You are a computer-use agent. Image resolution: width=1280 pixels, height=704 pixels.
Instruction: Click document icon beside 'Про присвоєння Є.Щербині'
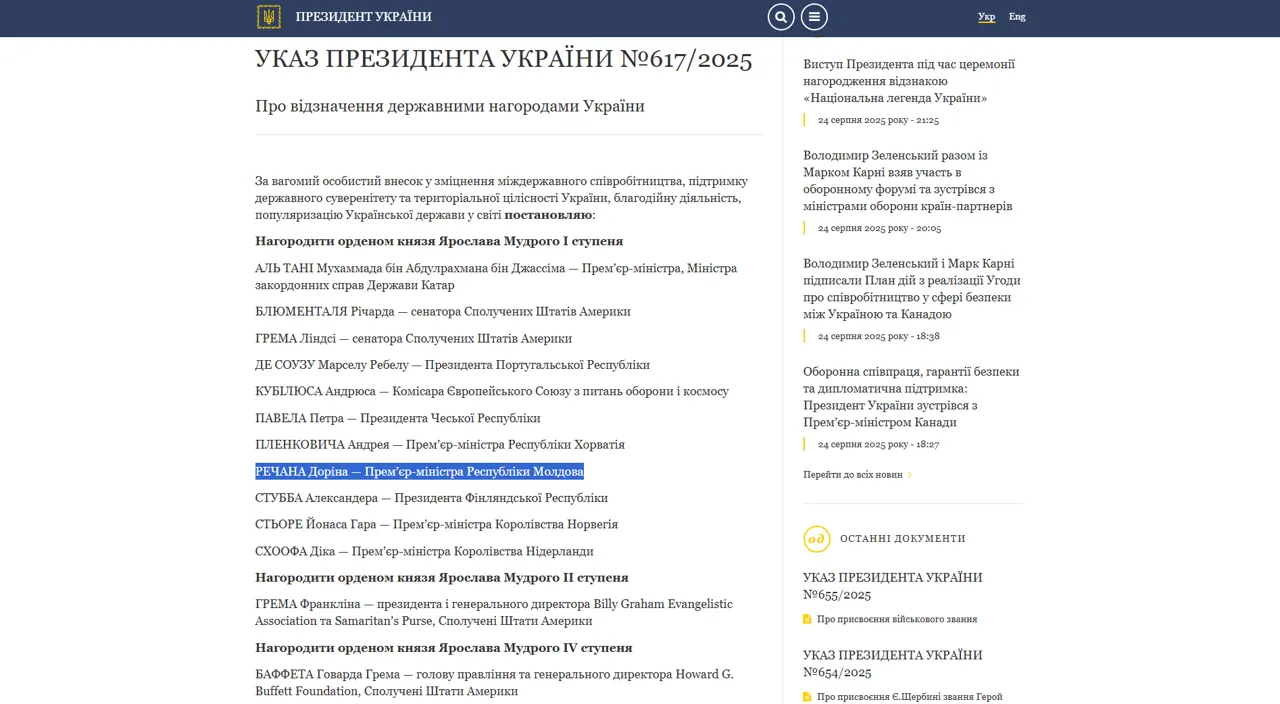pos(808,697)
